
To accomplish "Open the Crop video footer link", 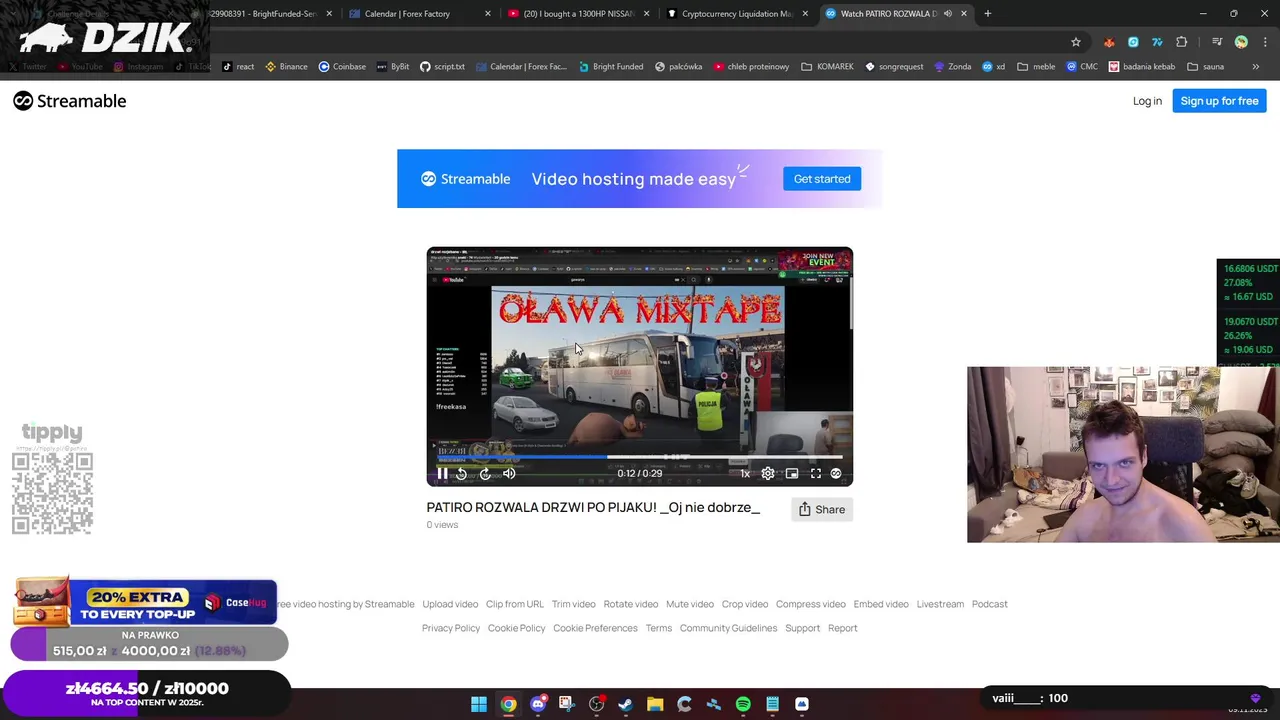I will coord(745,604).
